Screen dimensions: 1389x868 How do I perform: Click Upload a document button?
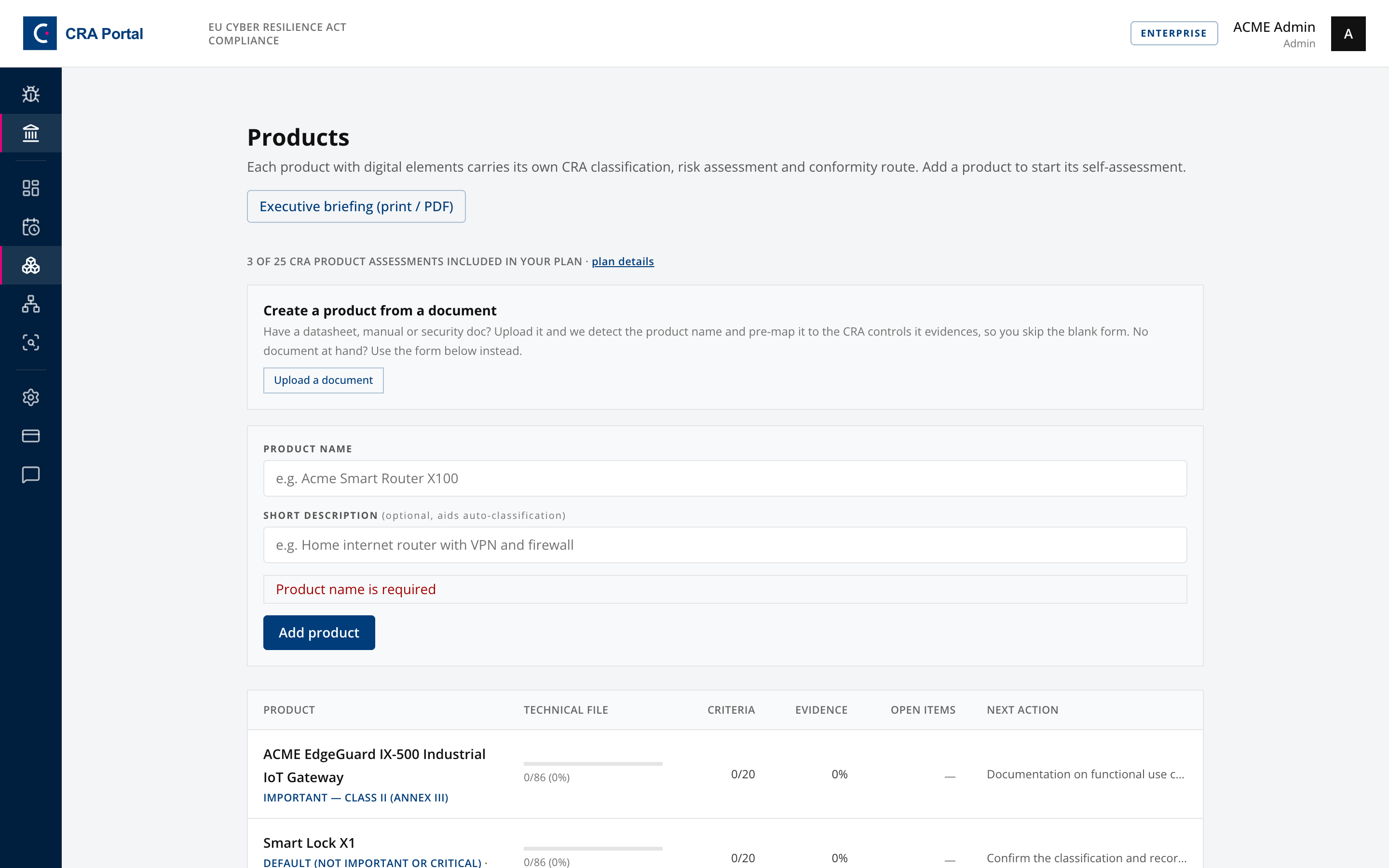323,380
